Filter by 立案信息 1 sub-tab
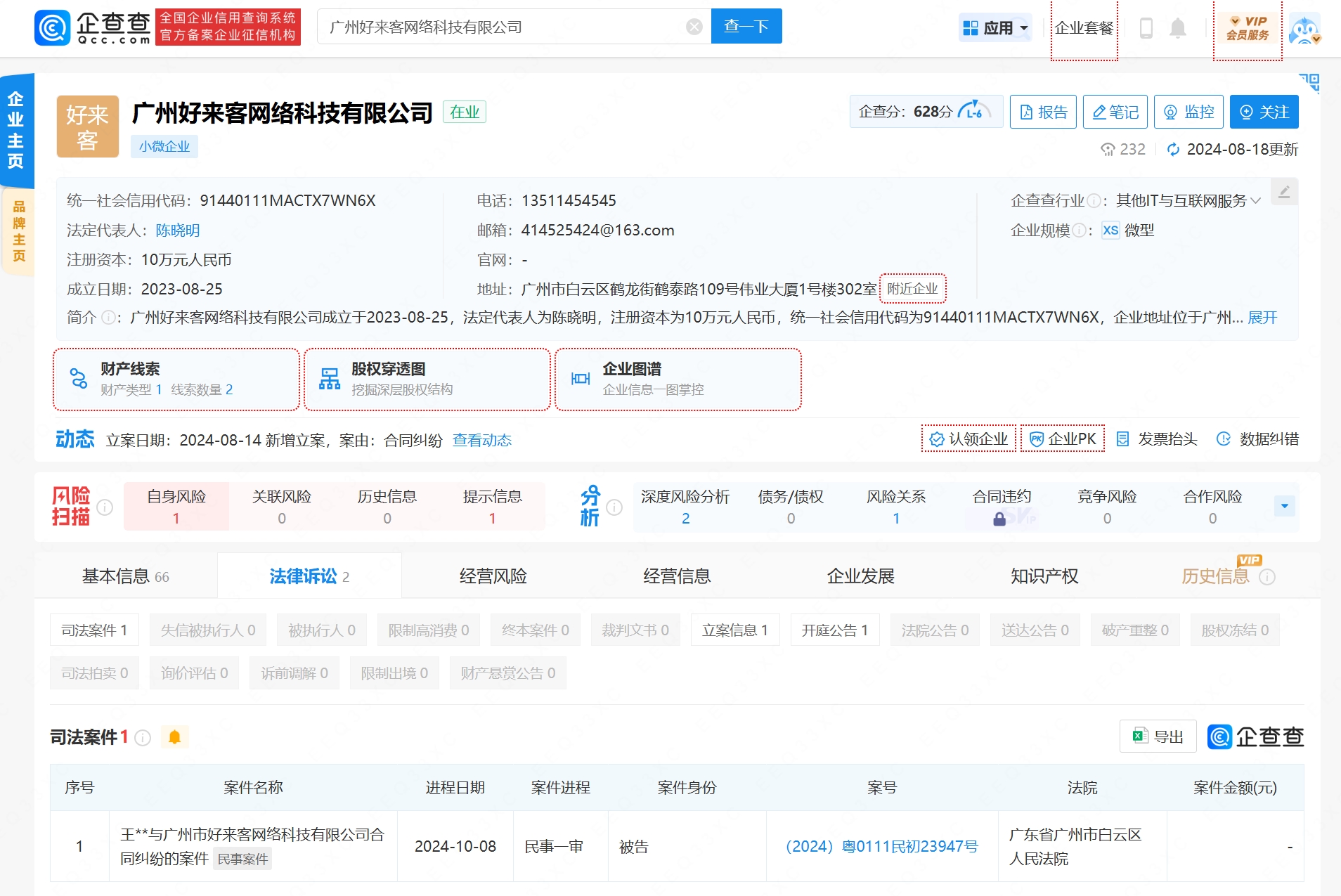1341x896 pixels. click(x=735, y=630)
